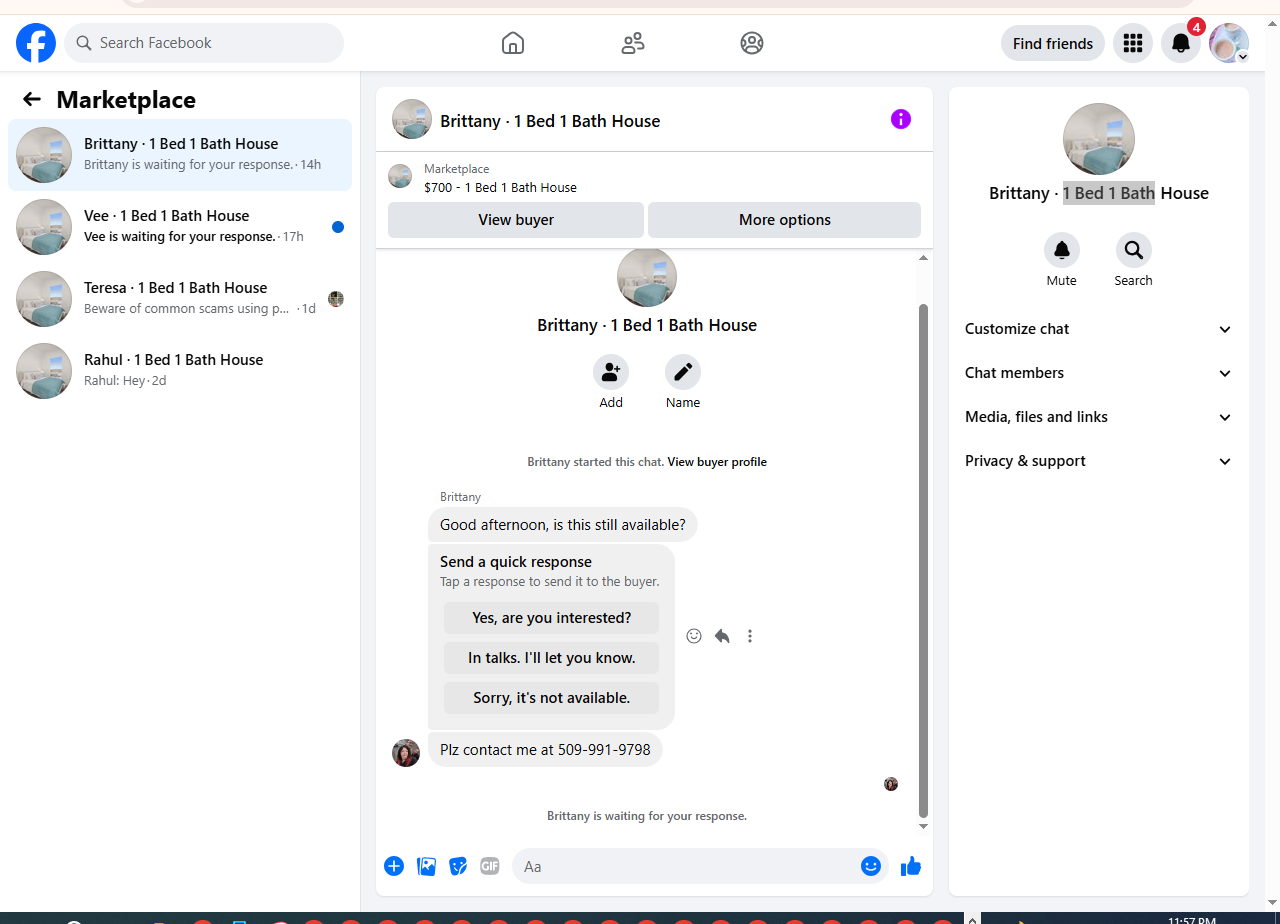Click Find friends button

point(1053,43)
